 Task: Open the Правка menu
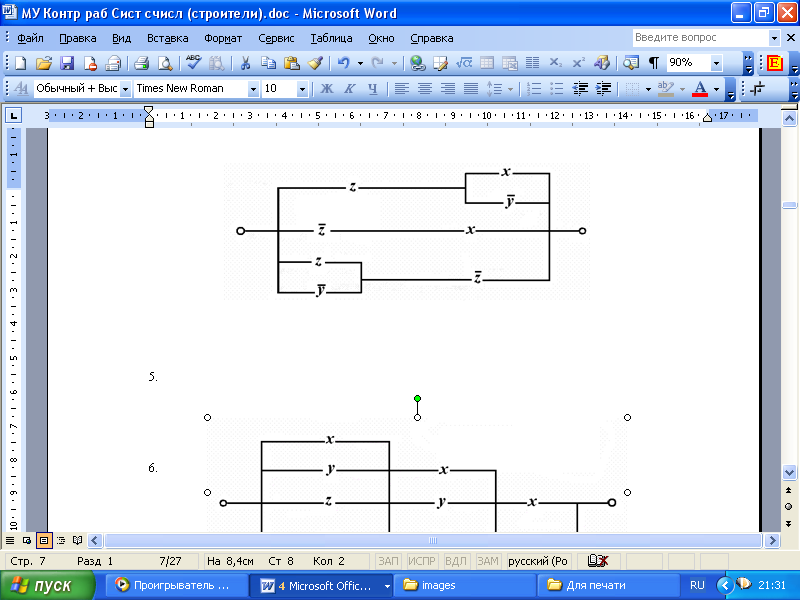tap(78, 38)
